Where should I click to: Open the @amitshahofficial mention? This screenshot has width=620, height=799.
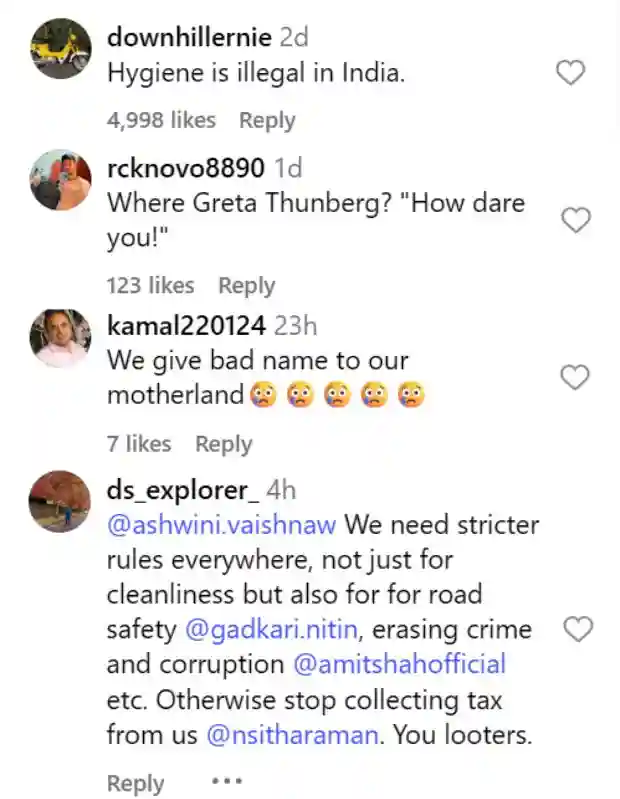point(399,664)
